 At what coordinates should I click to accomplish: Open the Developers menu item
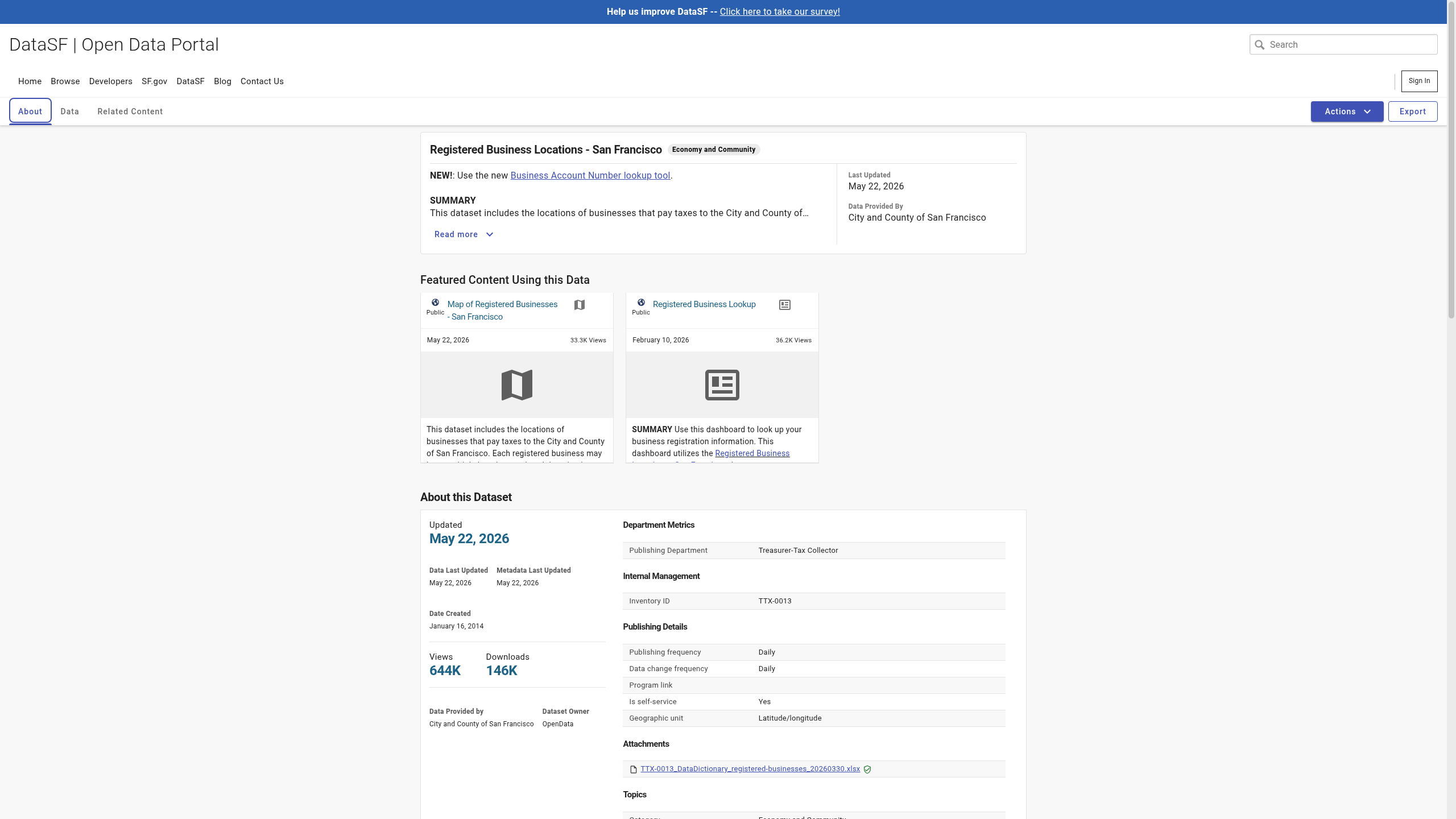pos(111,81)
